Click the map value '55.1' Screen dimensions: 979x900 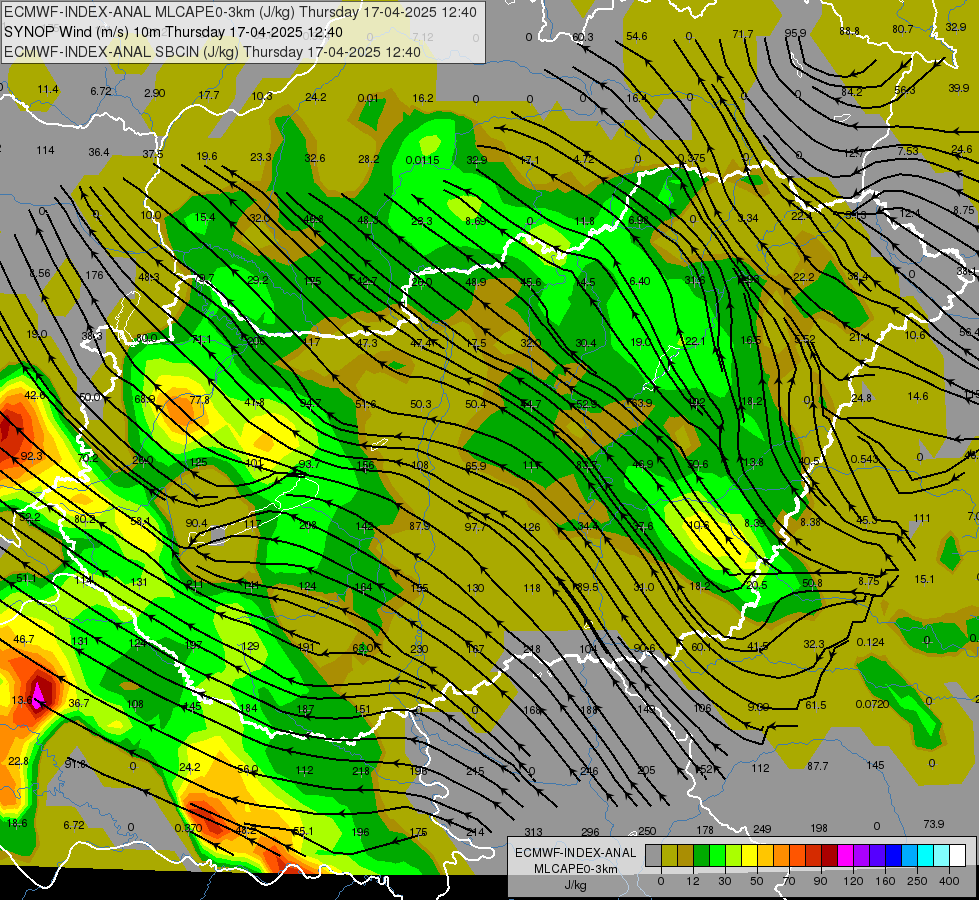(x=303, y=831)
